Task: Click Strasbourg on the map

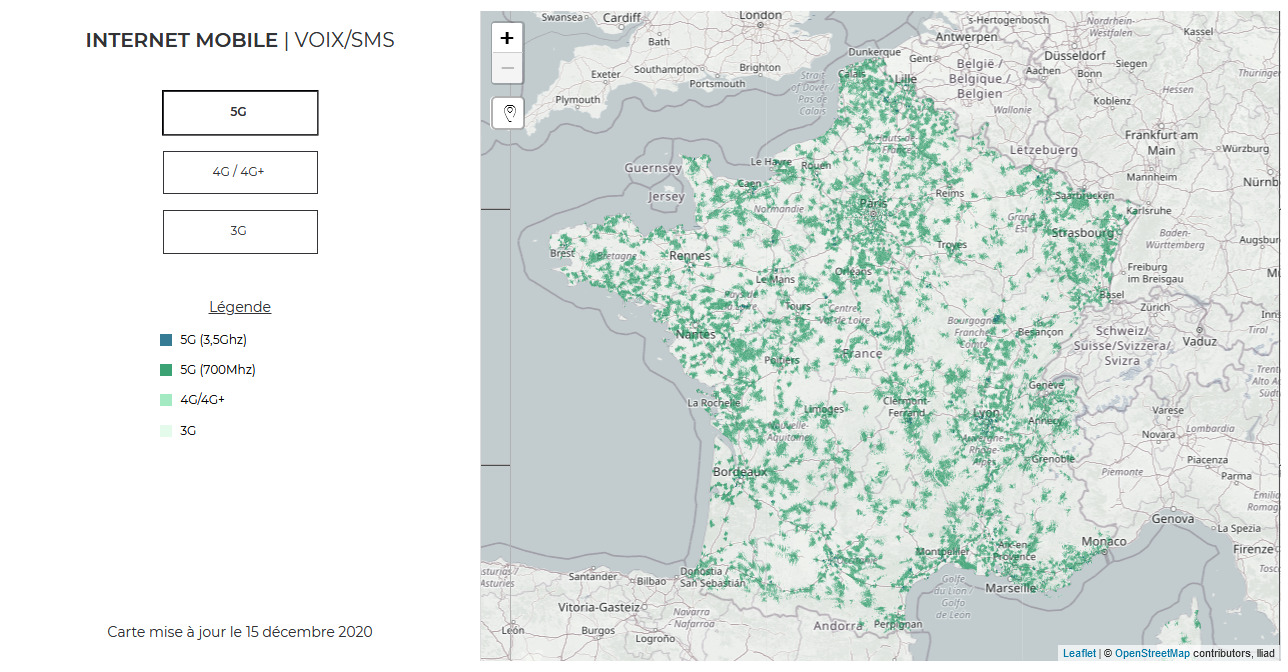Action: coord(1082,233)
